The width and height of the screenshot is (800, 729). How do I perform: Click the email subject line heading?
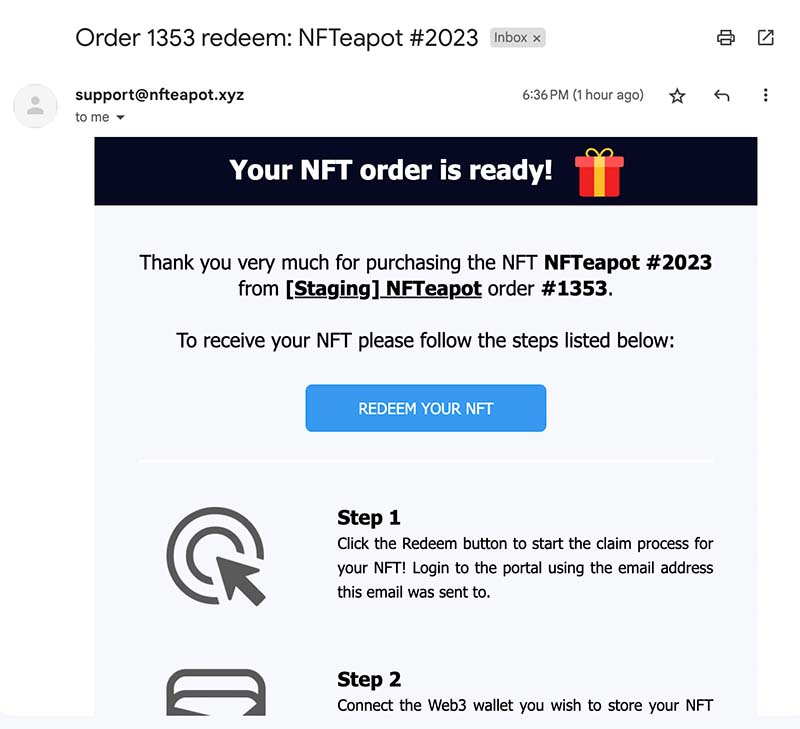pos(275,38)
